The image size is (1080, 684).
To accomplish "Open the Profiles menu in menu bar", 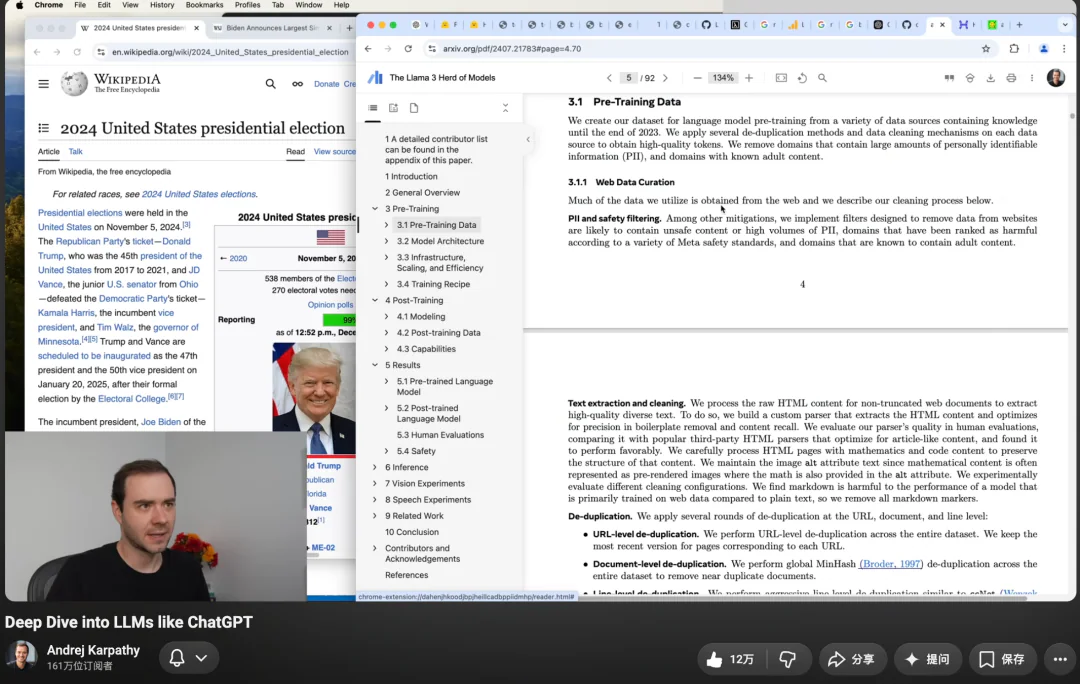I will point(247,5).
